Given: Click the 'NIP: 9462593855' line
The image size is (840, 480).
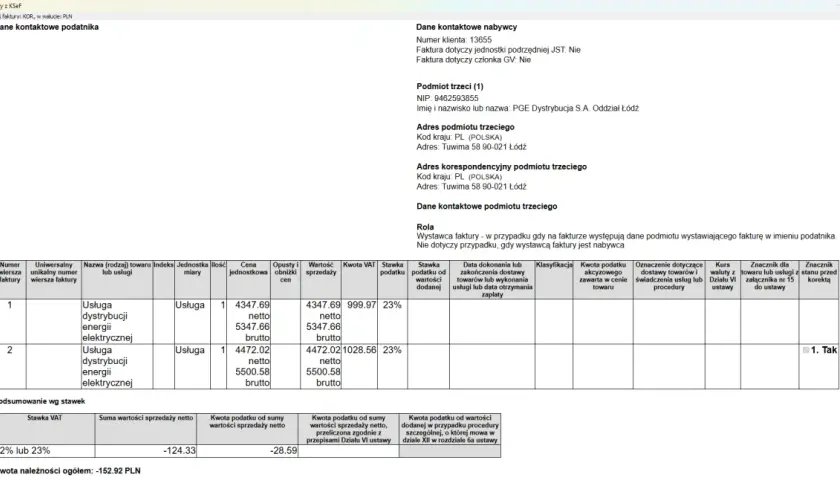Looking at the screenshot, I should click(x=447, y=98).
